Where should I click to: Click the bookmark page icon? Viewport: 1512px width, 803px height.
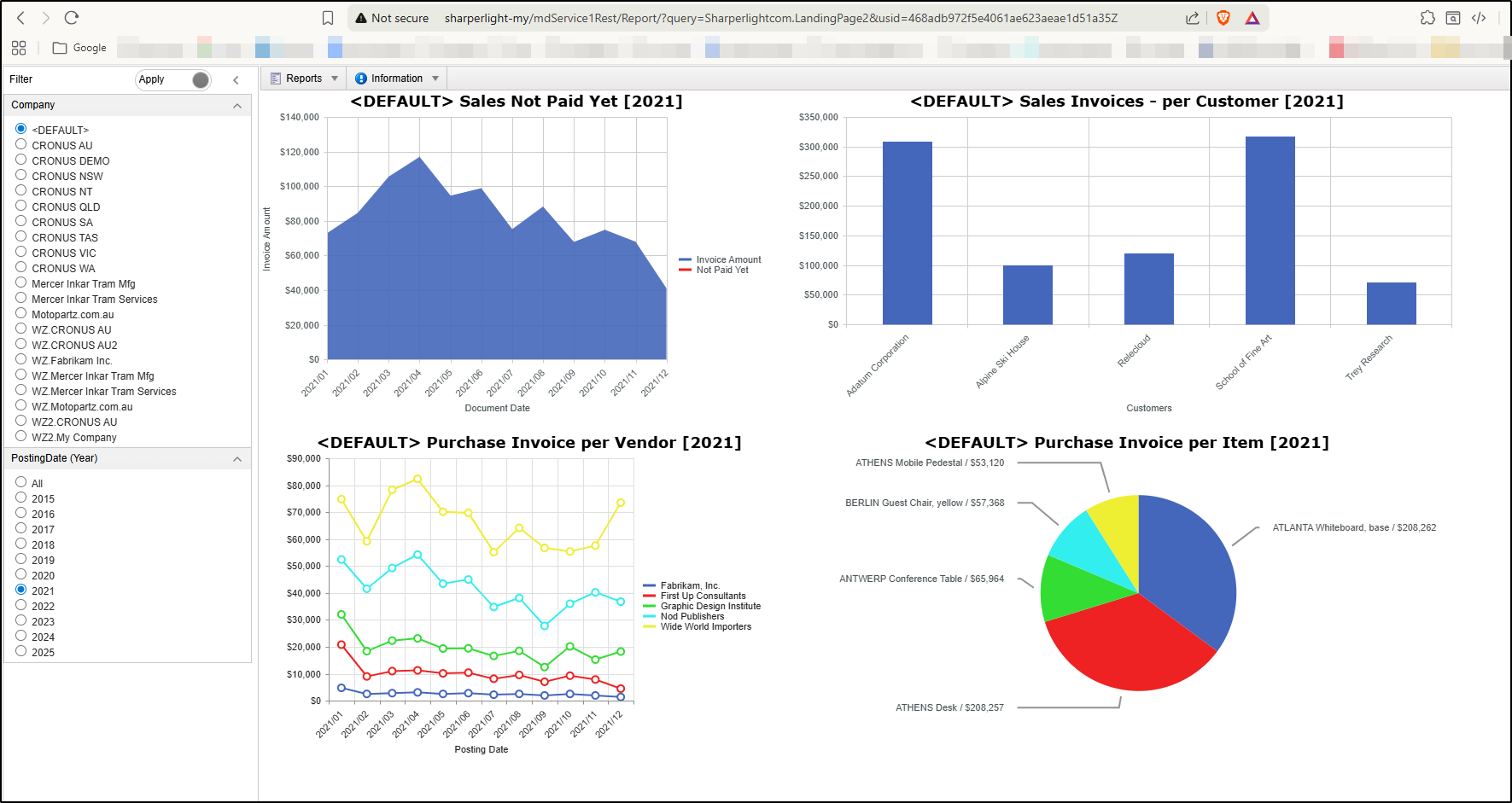328,18
